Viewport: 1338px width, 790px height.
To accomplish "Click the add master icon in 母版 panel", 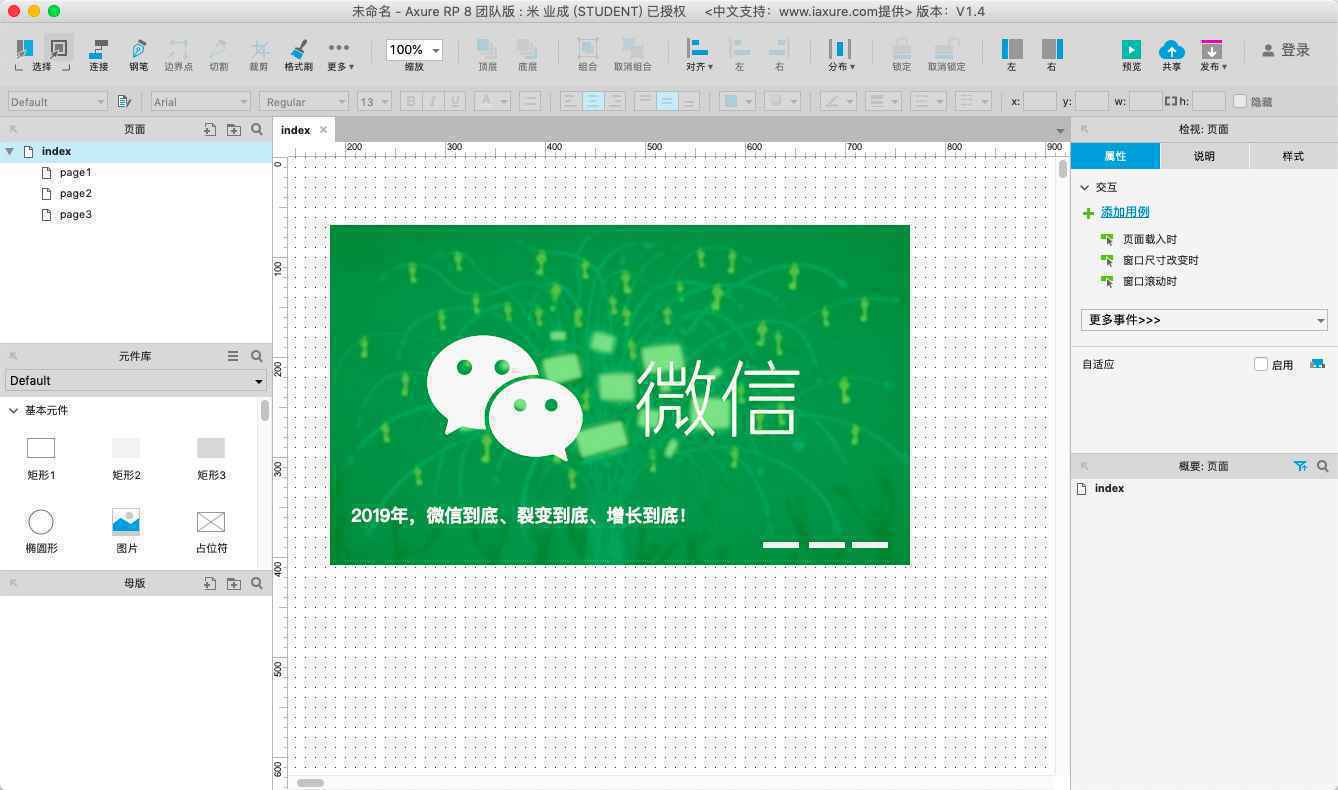I will [210, 583].
